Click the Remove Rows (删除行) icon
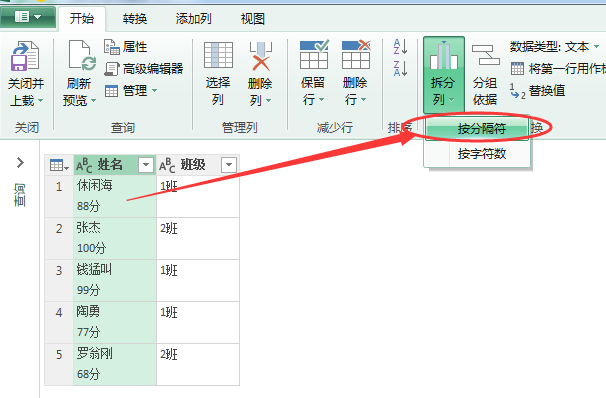606x398 pixels. (356, 54)
